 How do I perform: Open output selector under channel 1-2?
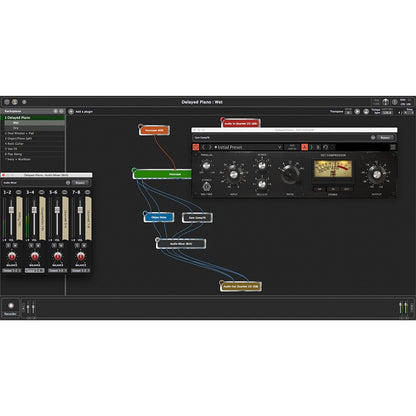[x=12, y=271]
